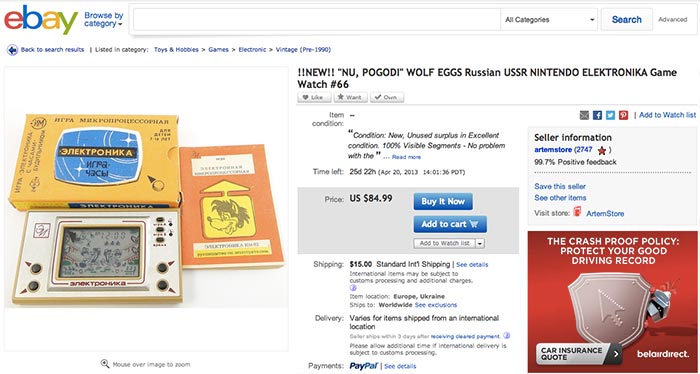Share the listing on Twitter
Screen dimensions: 700x374
610,115
